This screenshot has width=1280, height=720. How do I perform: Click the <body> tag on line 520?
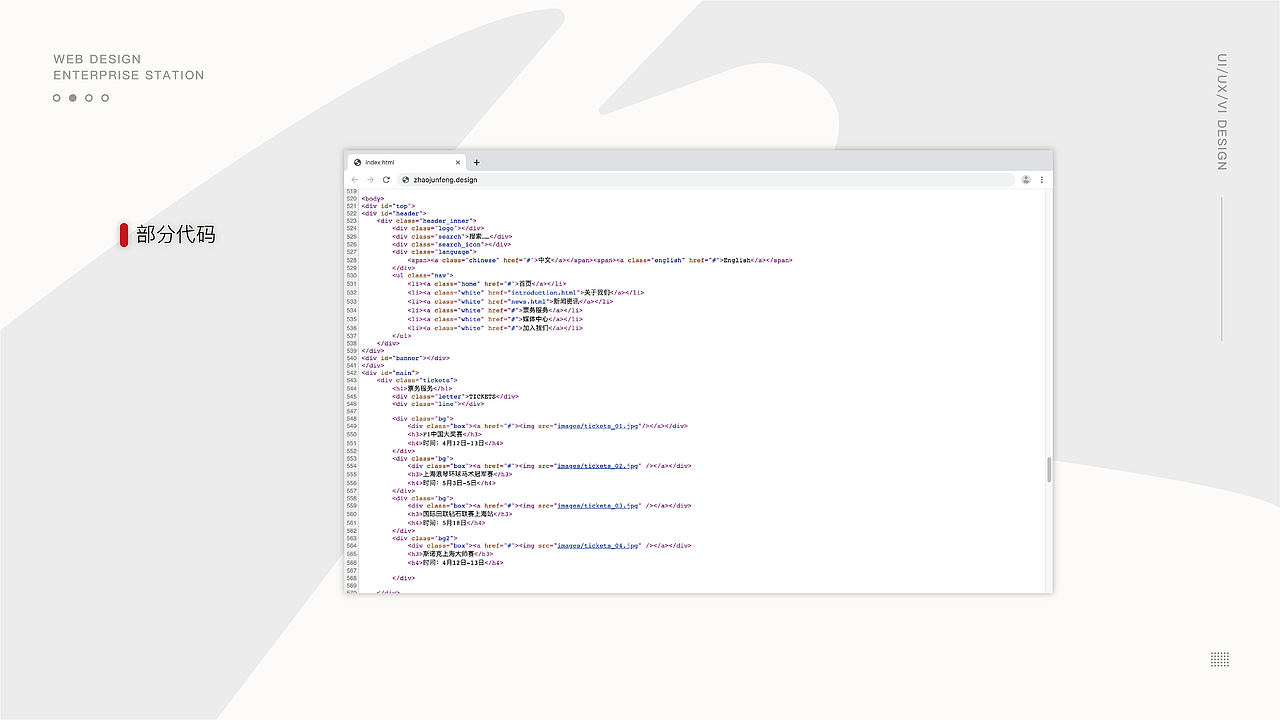tap(372, 198)
